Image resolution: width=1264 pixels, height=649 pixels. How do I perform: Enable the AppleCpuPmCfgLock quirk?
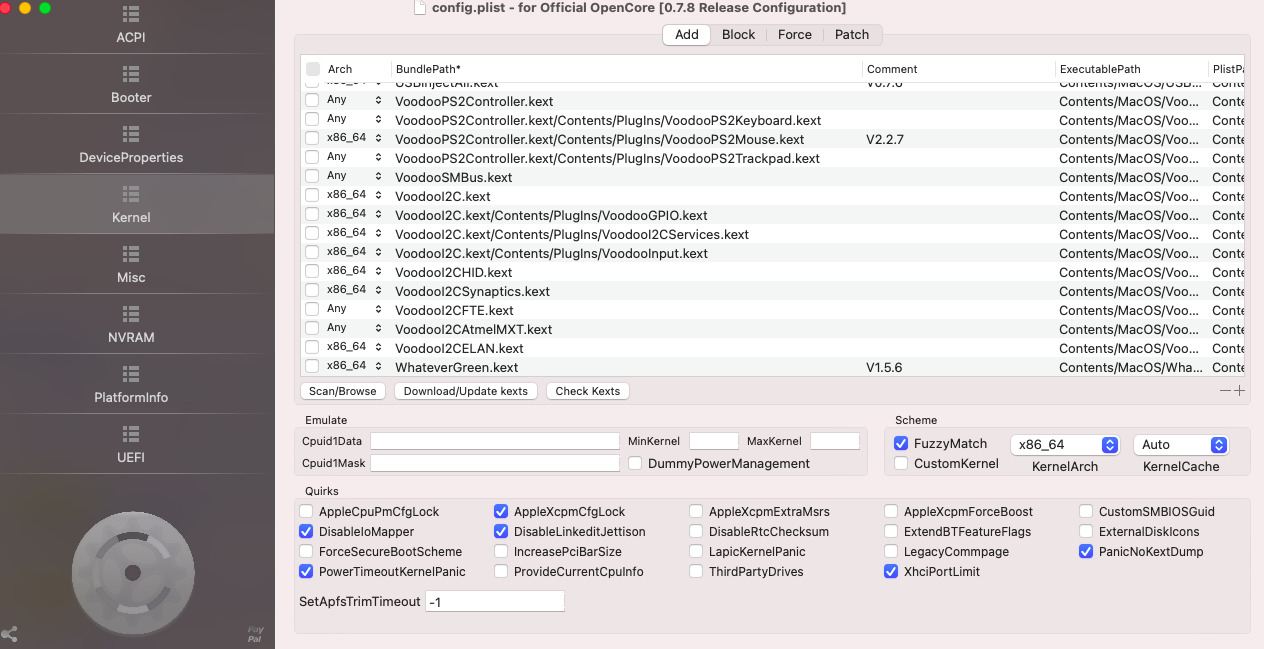(306, 511)
